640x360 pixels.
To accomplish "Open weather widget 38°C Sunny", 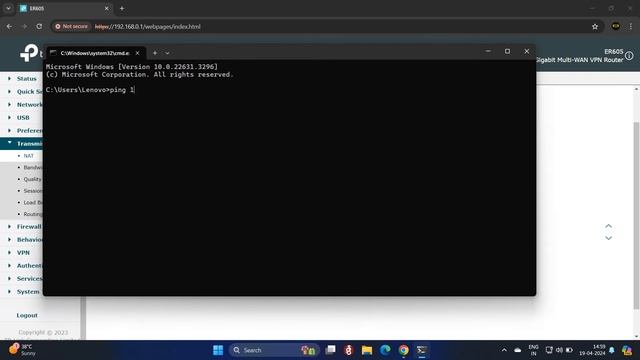I will pyautogui.click(x=22, y=350).
